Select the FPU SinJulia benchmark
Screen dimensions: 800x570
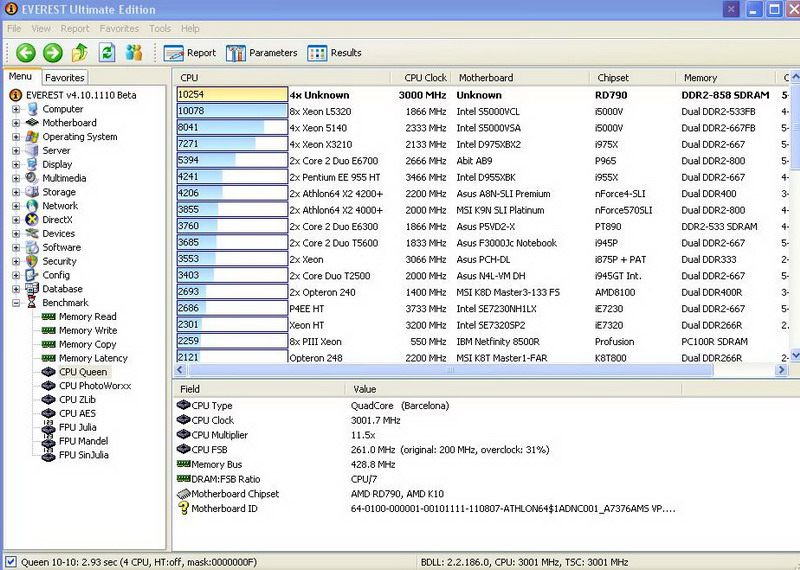coord(83,454)
